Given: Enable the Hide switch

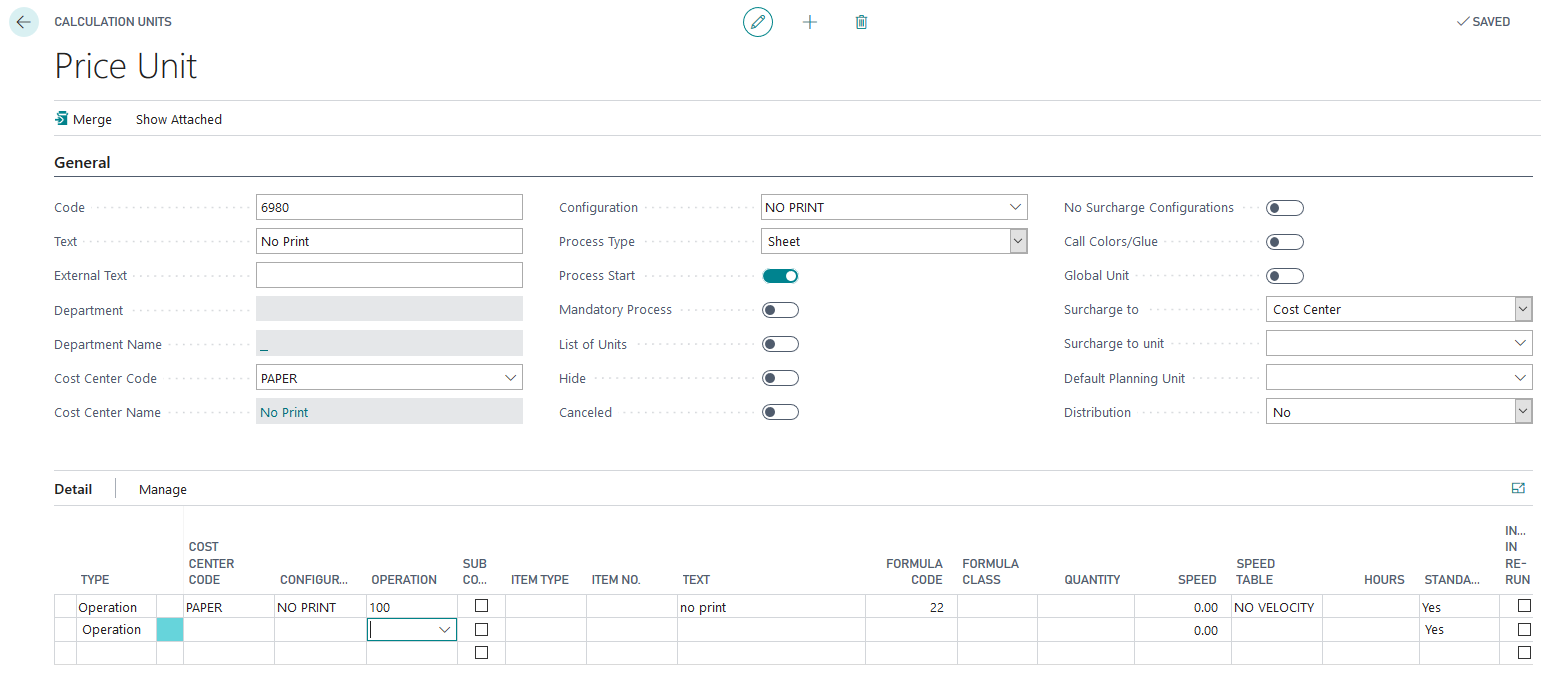Looking at the screenshot, I should click(780, 378).
